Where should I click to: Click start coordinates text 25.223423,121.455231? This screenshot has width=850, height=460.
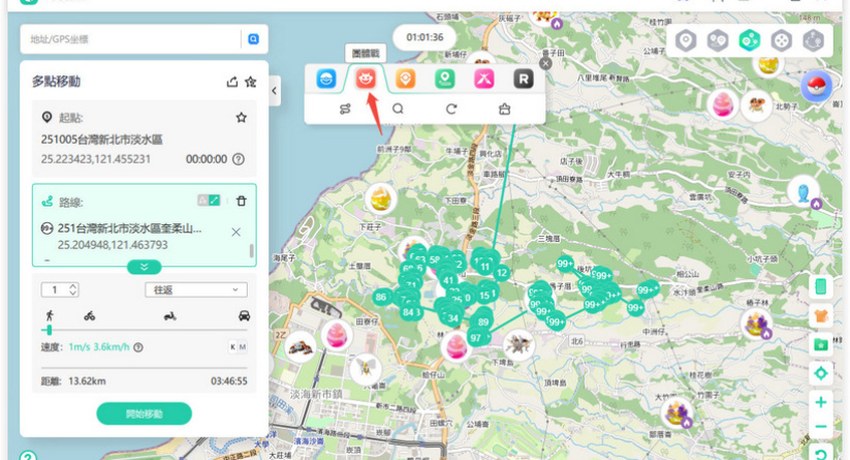pyautogui.click(x=96, y=159)
